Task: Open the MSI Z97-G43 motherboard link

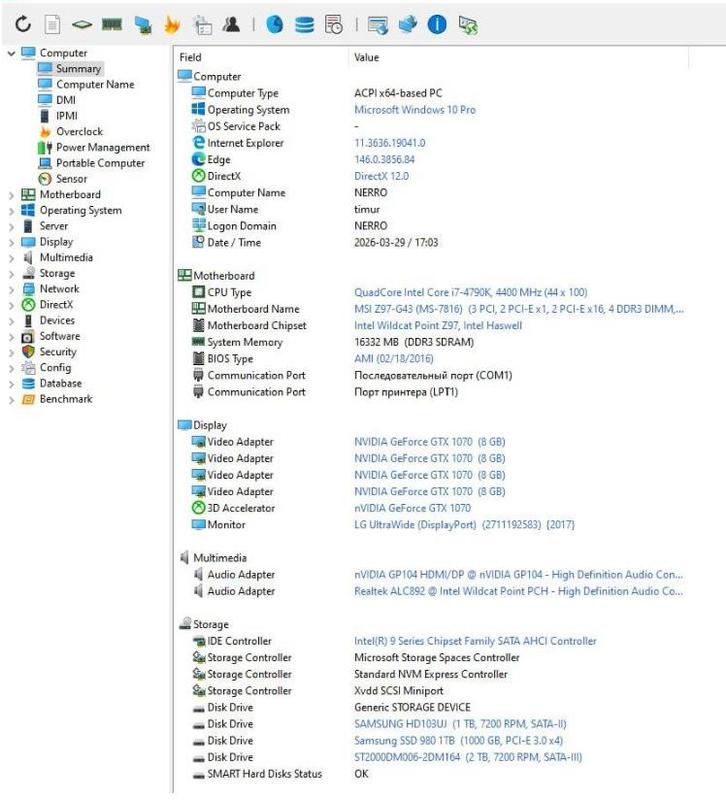Action: (519, 309)
